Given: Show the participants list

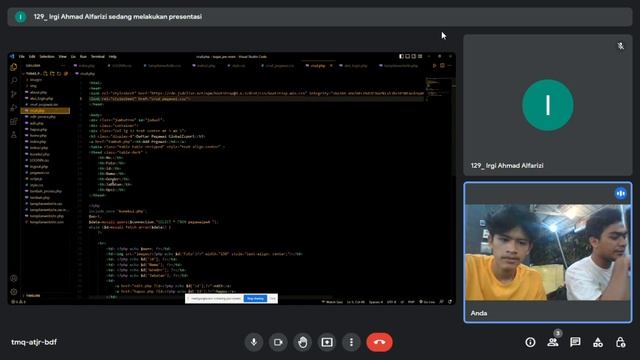Looking at the screenshot, I should click(x=553, y=342).
